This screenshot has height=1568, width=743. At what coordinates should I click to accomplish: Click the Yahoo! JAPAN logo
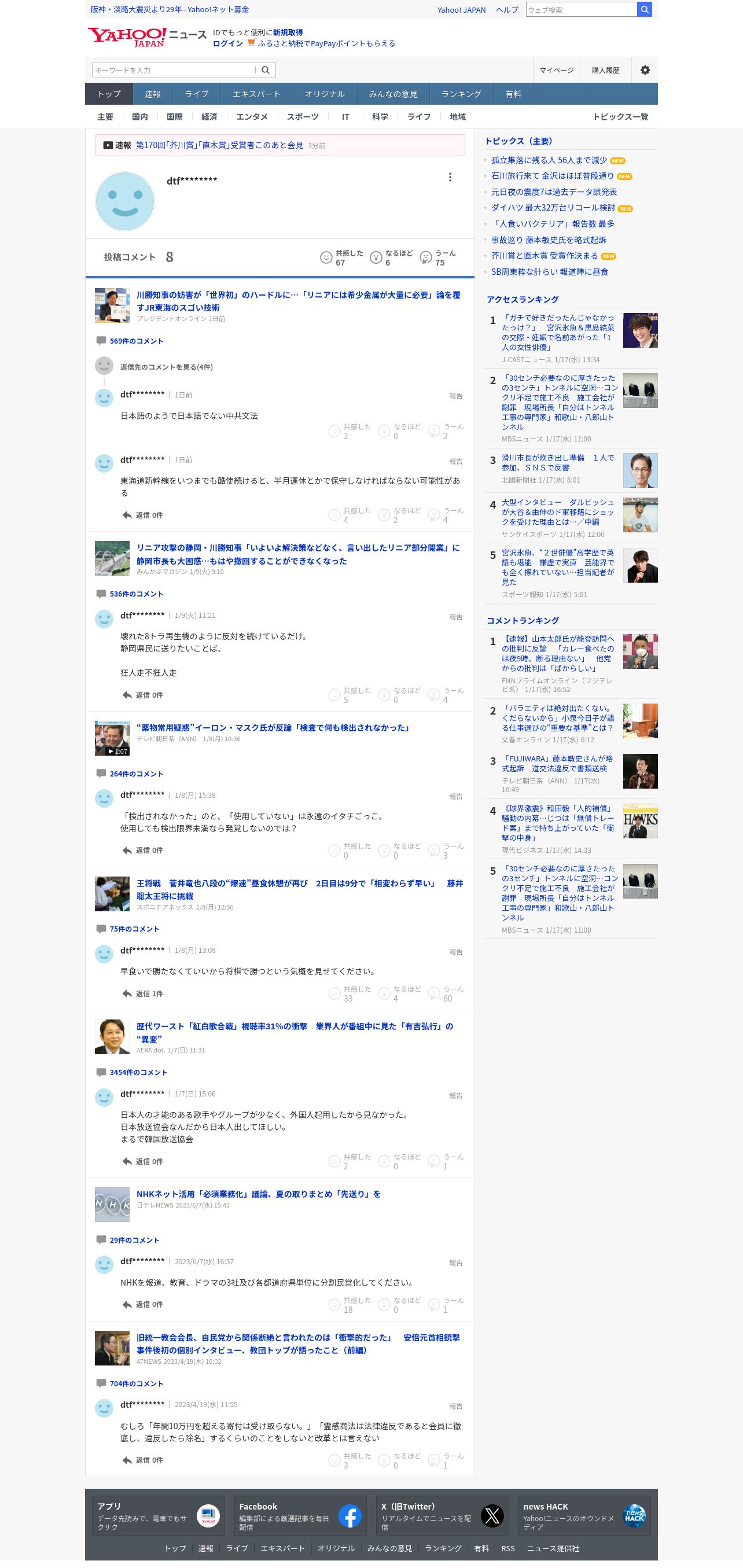click(x=127, y=37)
